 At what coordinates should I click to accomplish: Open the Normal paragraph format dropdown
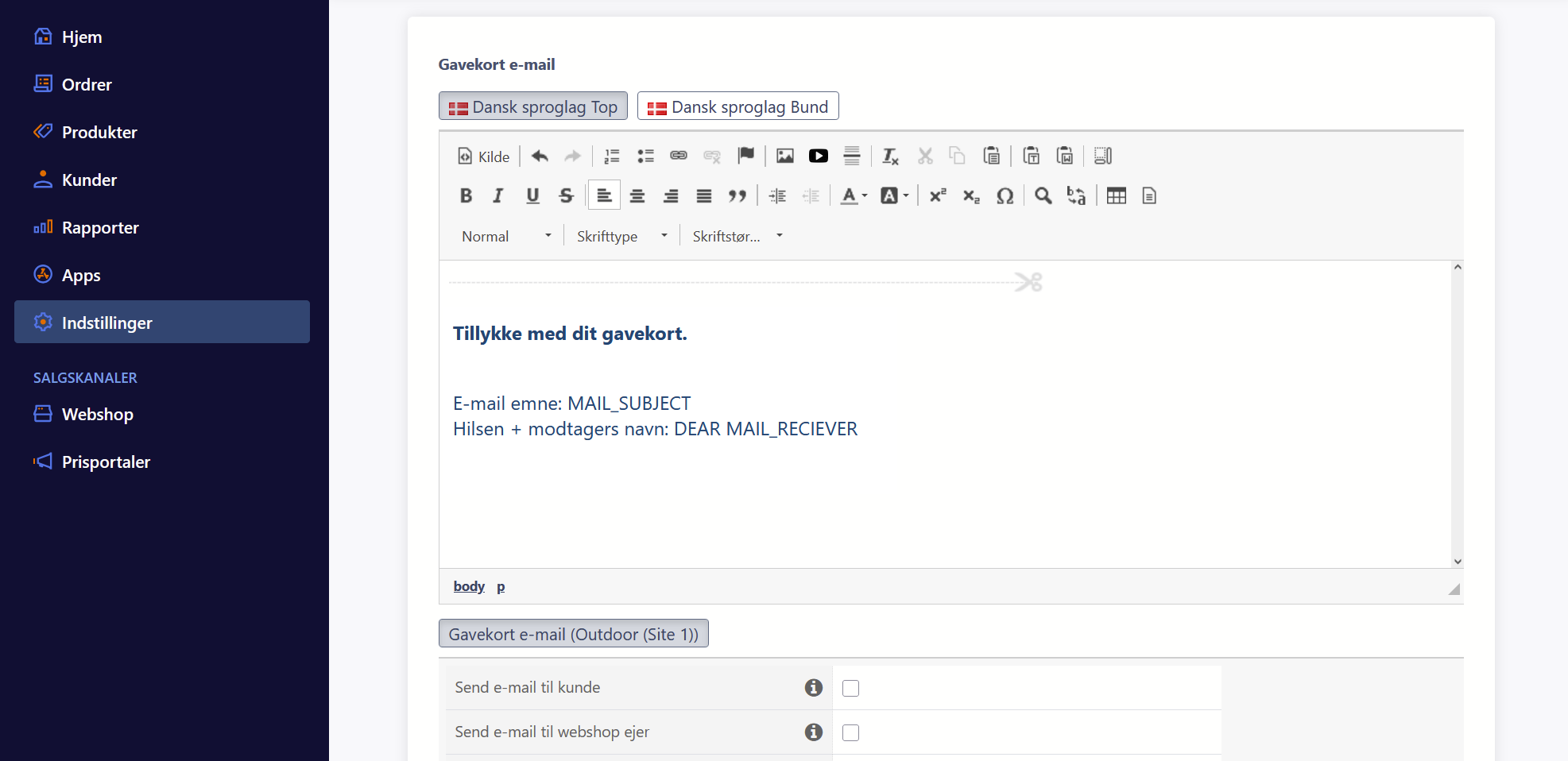coord(505,236)
